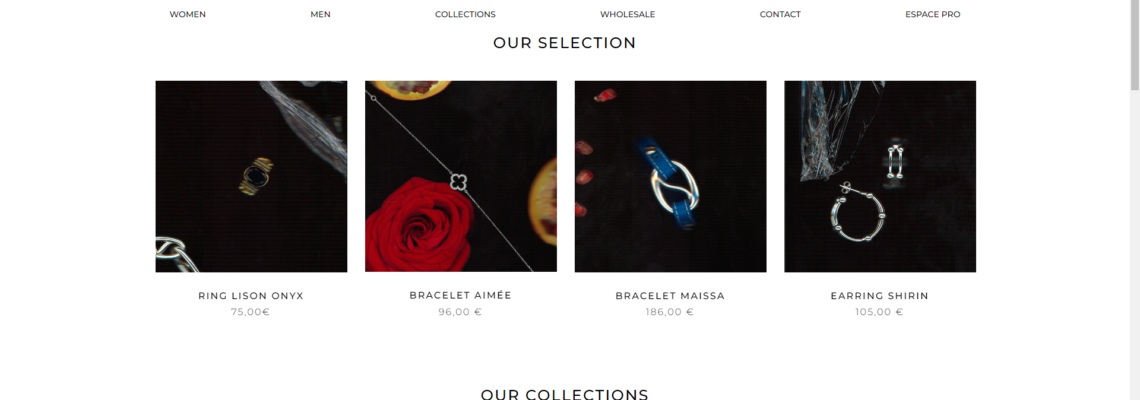Go to ESPACE PRO
Viewport: 1140px width, 400px height.
[933, 15]
